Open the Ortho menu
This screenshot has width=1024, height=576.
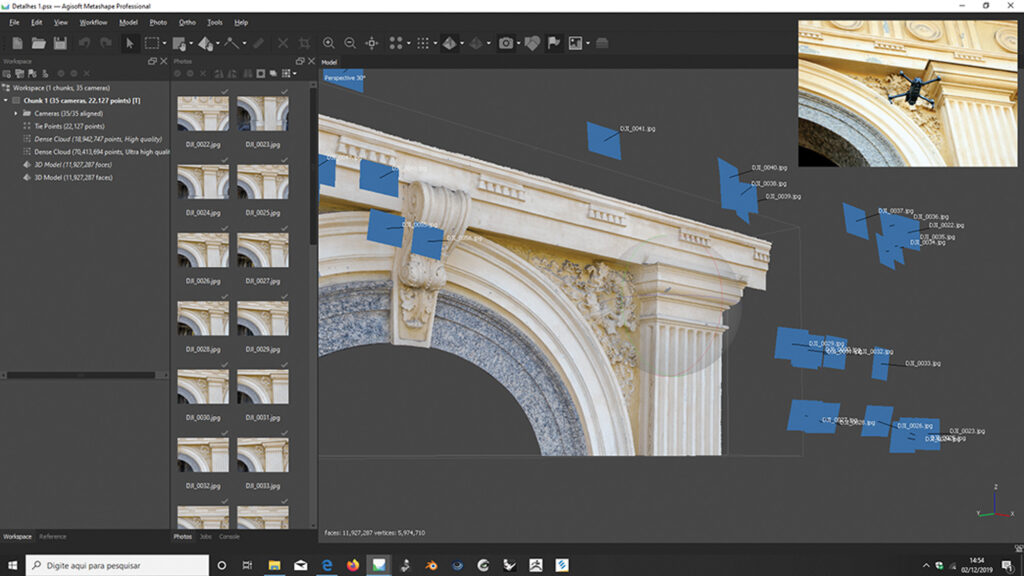tap(187, 22)
